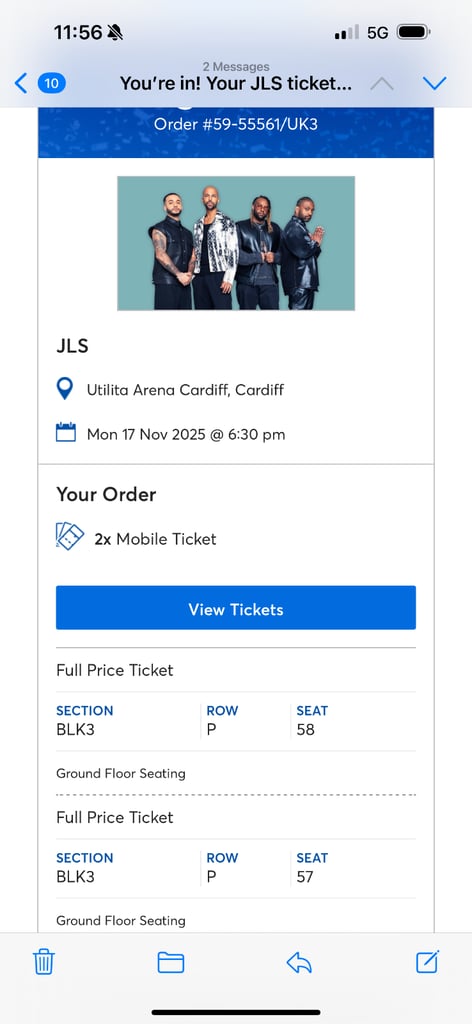This screenshot has height=1024, width=472.
Task: Tap the reply arrow icon
Action: pyautogui.click(x=299, y=962)
